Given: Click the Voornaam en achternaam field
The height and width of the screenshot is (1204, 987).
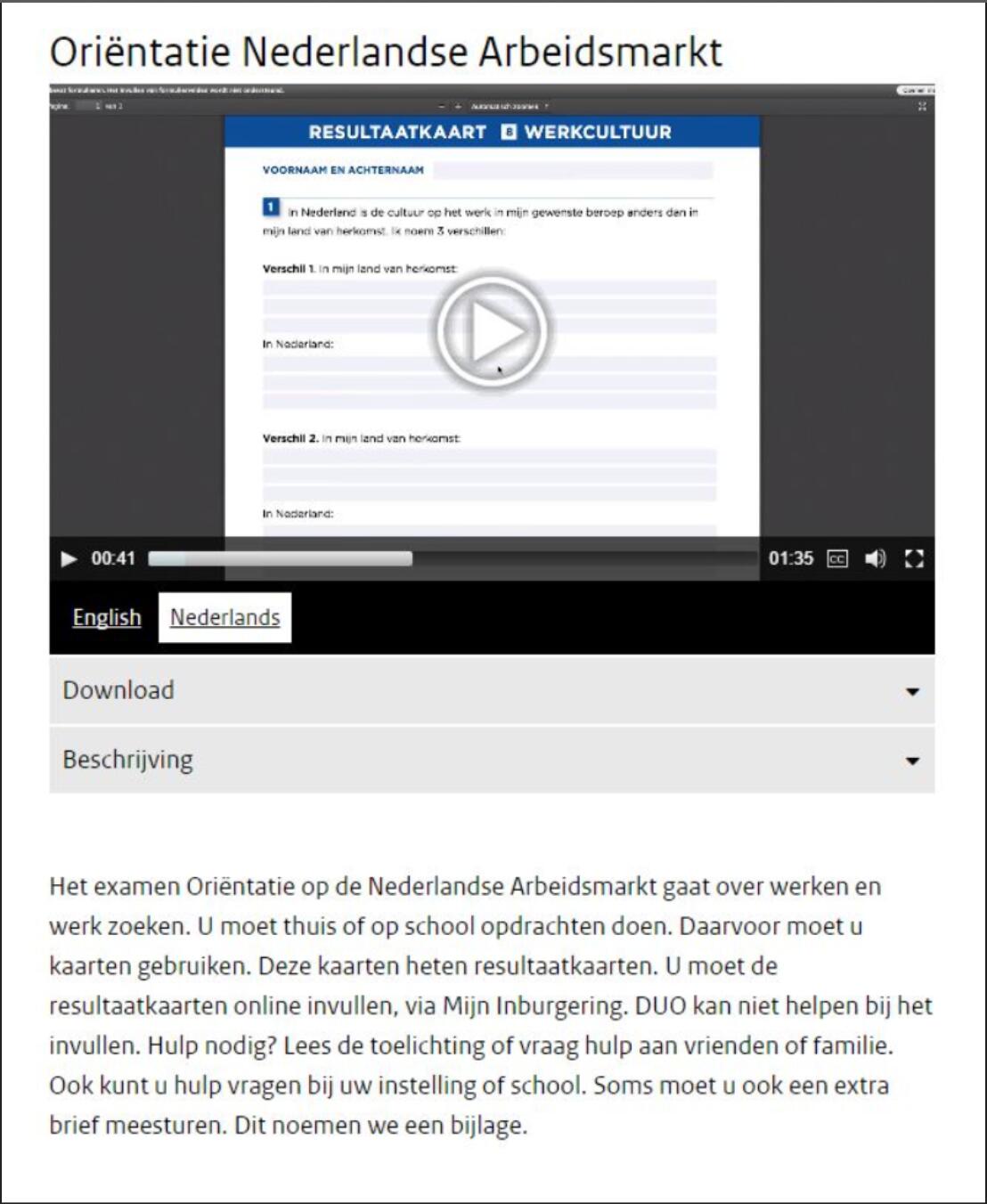Looking at the screenshot, I should pyautogui.click(x=573, y=170).
